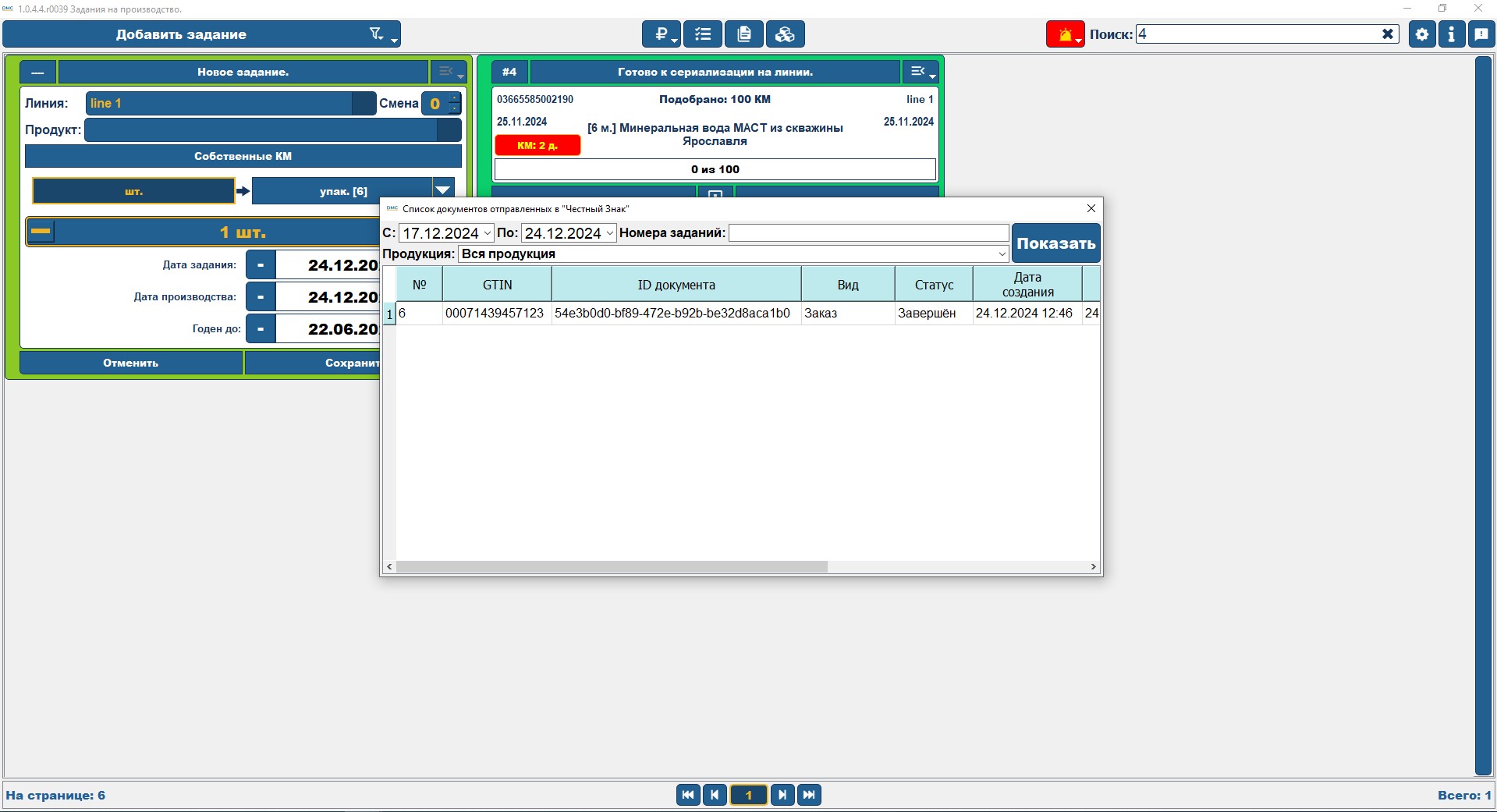Clear the search field with the X icon
Image resolution: width=1497 pixels, height=812 pixels.
(x=1388, y=34)
